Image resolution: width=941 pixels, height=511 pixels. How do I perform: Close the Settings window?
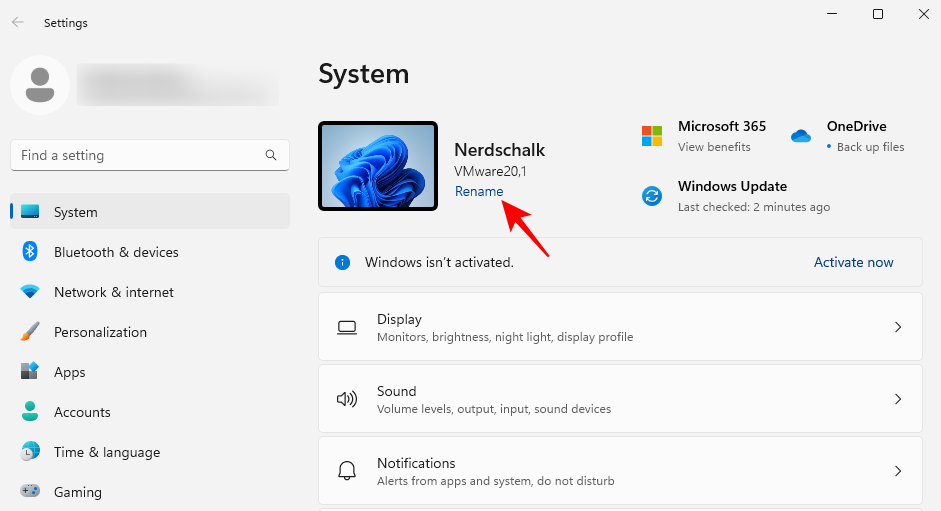click(924, 14)
